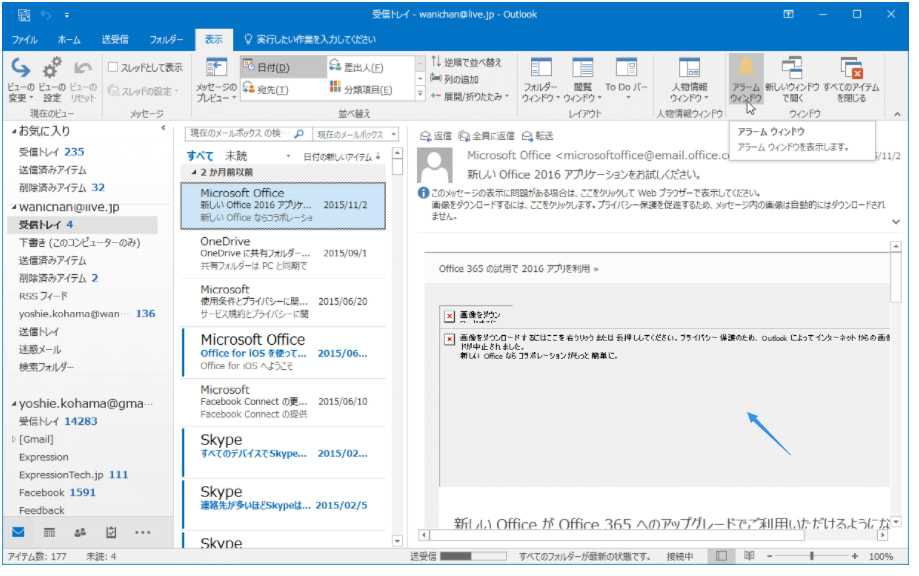The width and height of the screenshot is (919, 576).
Task: Open 閲覧ウィンドウ (Reading Pane) button
Action: (583, 80)
